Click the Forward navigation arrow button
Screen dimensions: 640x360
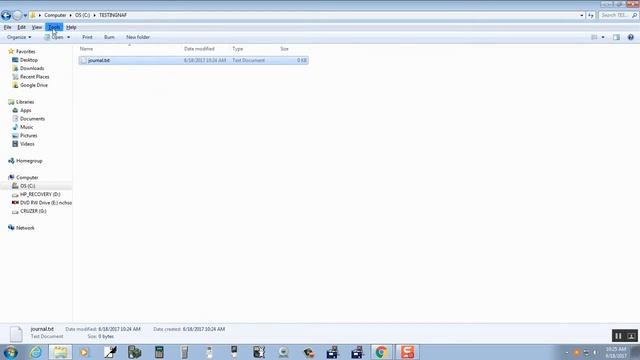click(17, 16)
